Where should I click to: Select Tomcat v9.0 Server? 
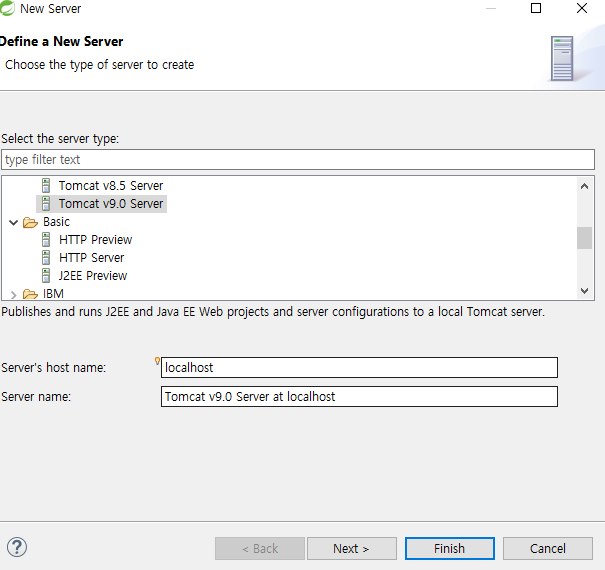click(111, 204)
